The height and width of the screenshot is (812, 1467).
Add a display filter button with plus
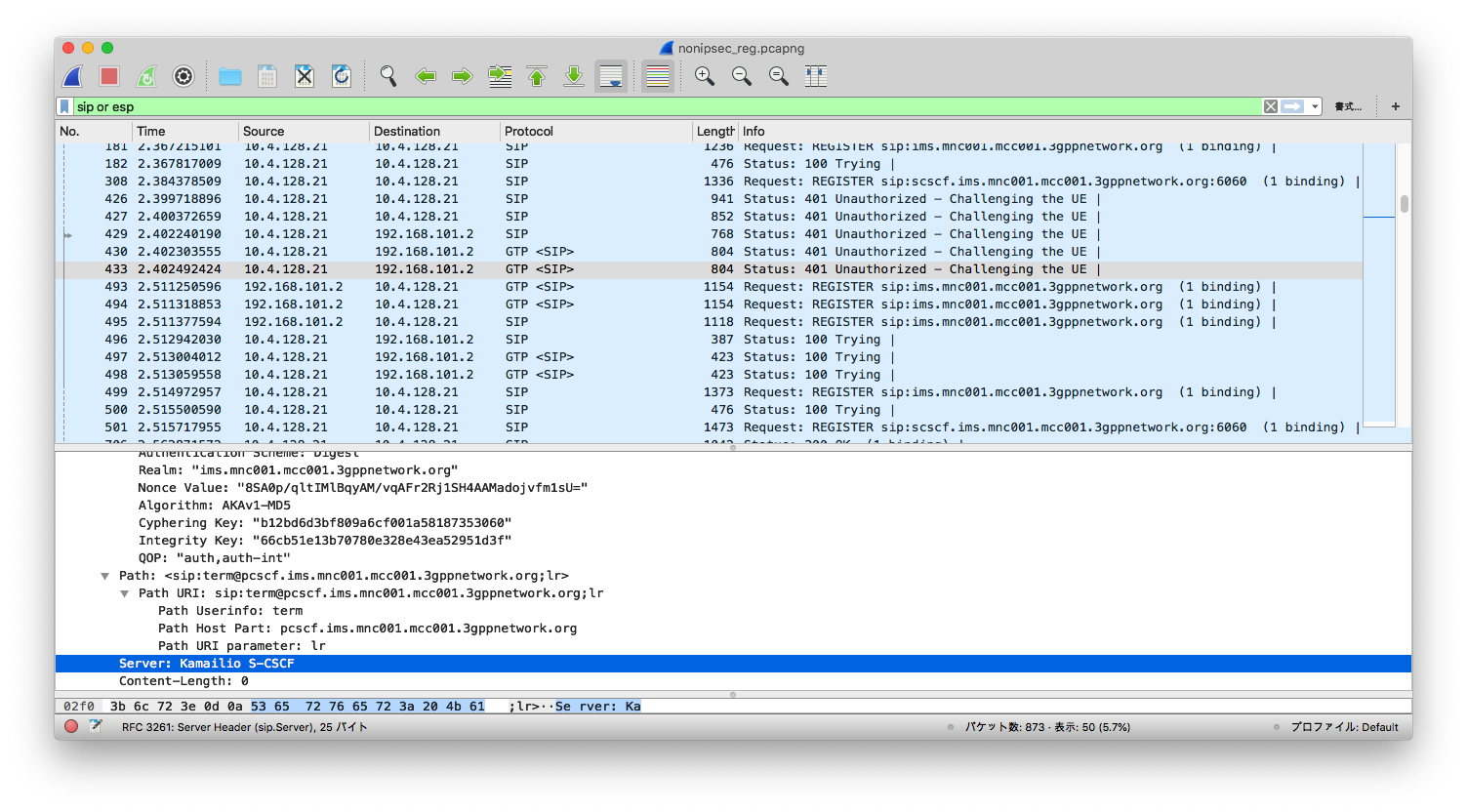[1396, 106]
